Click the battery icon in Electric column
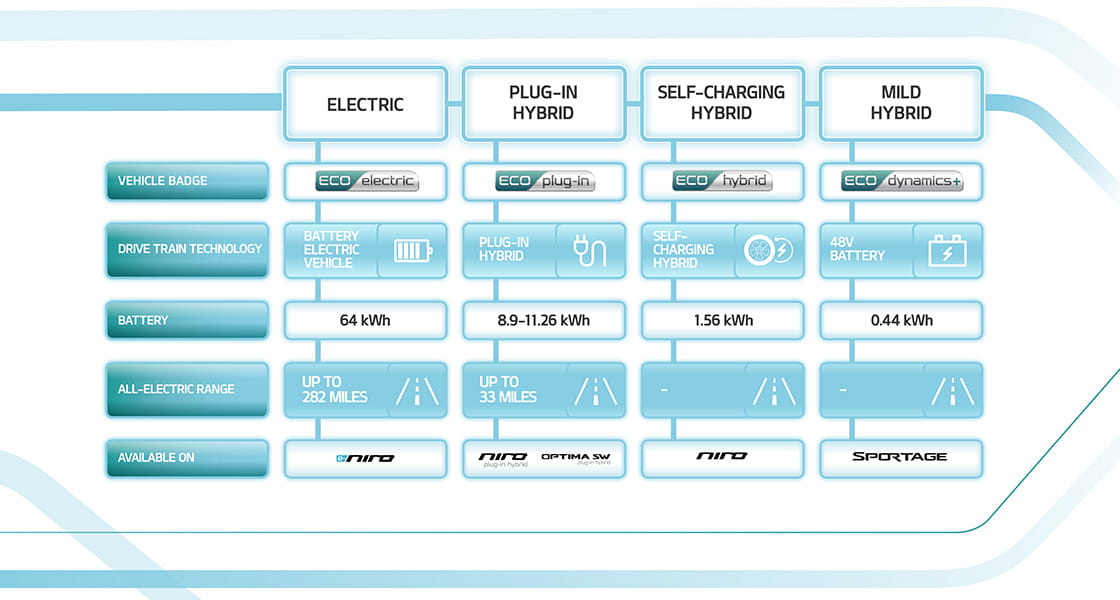The width and height of the screenshot is (1120, 600). [x=412, y=250]
